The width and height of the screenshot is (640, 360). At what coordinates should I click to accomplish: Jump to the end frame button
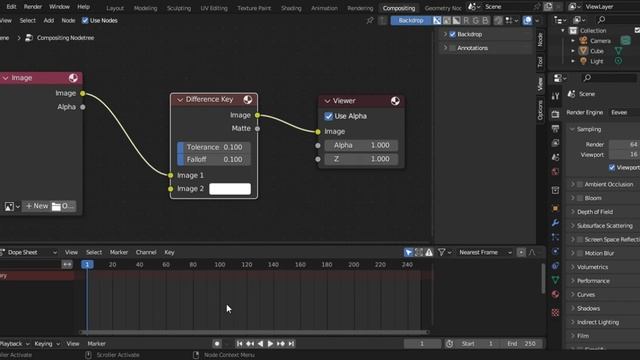(291, 344)
